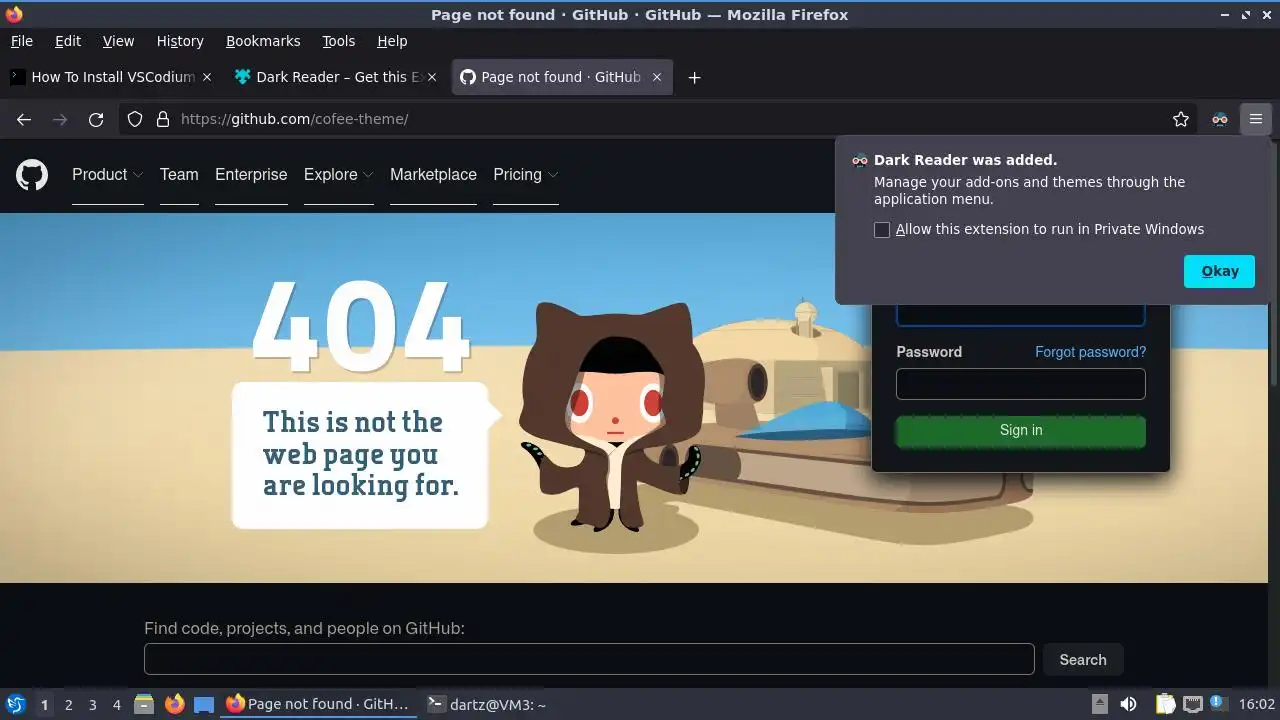Click the GitHub search input box
The height and width of the screenshot is (720, 1280).
589,659
